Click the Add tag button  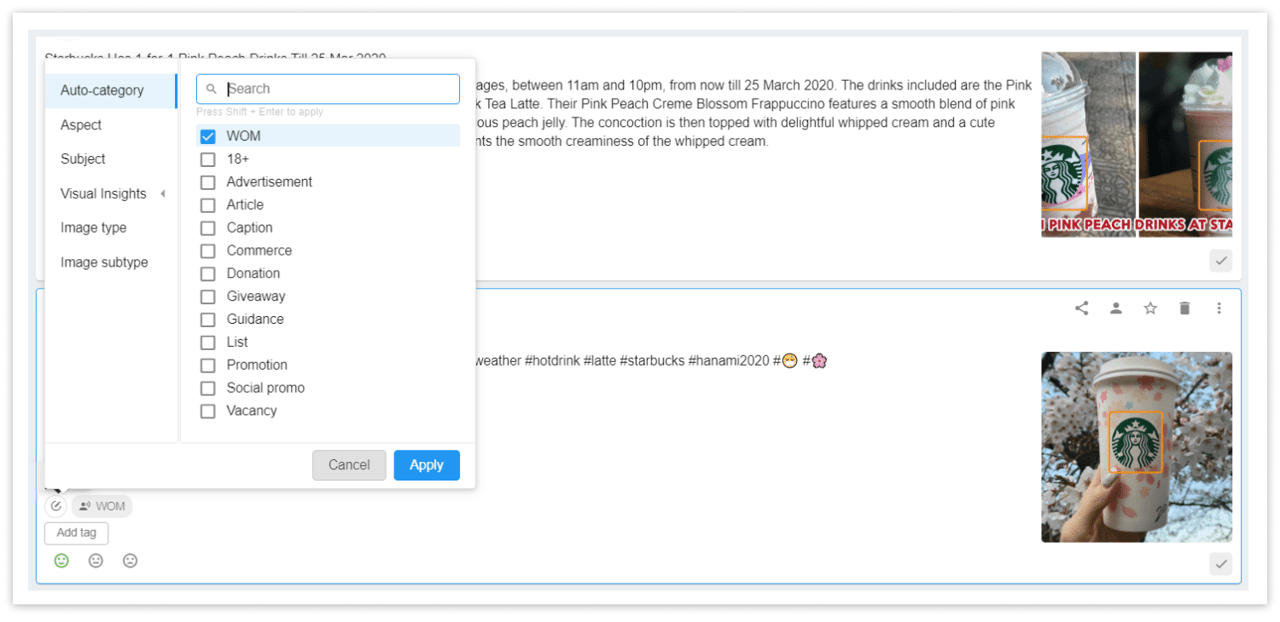tap(76, 533)
